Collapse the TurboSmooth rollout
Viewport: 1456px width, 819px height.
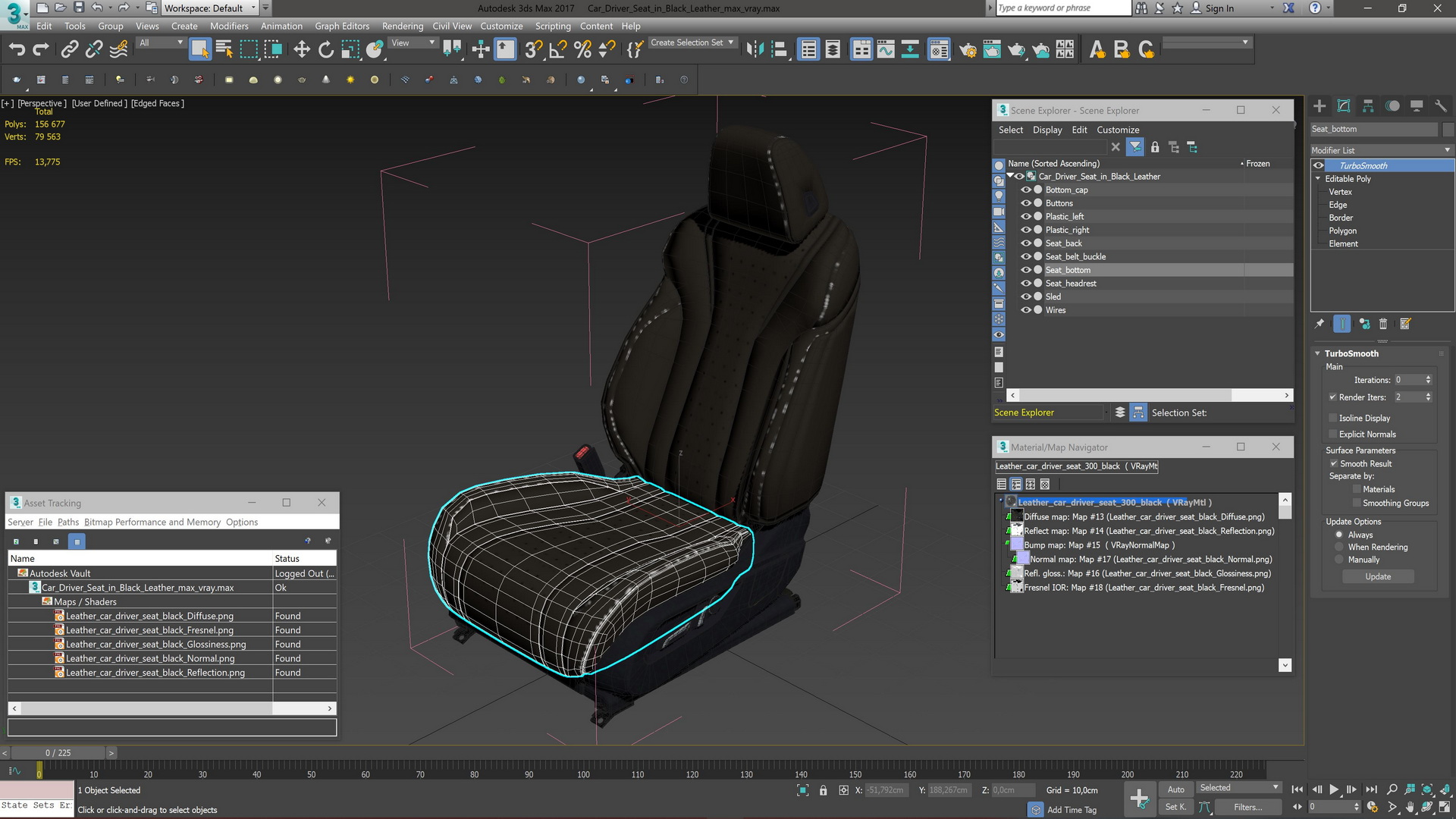tap(1318, 353)
